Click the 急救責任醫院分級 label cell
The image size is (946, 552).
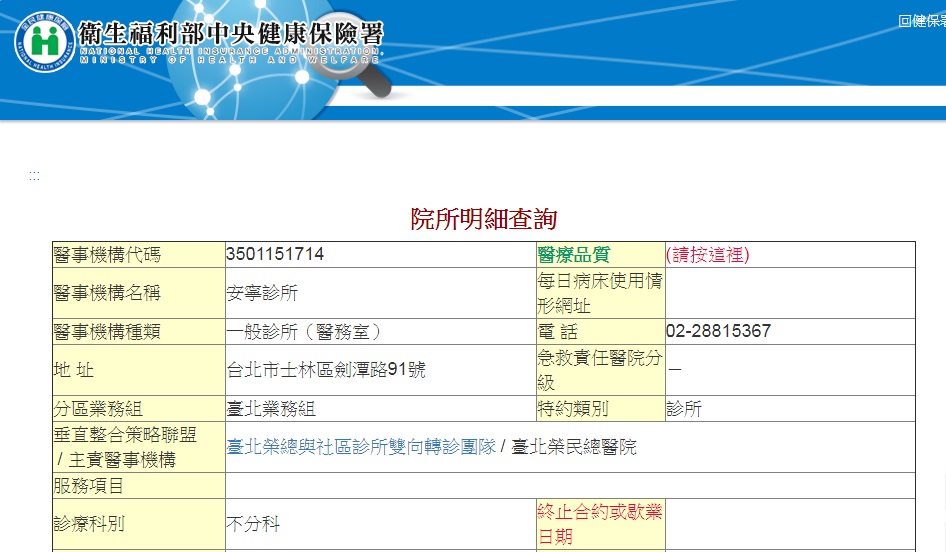coord(601,370)
